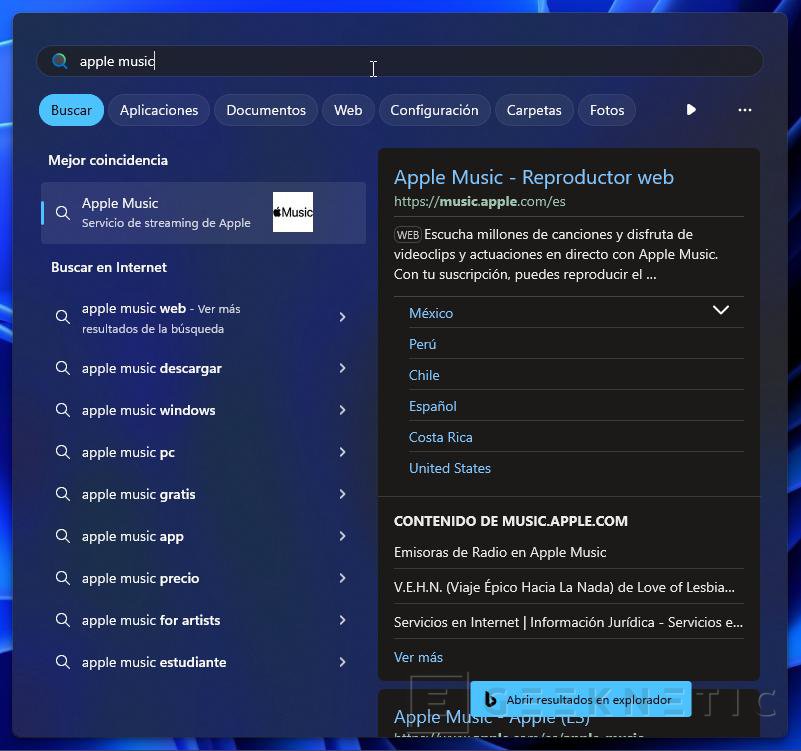The image size is (801, 751).
Task: Expand arrow for apple music precio suggestion
Action: click(x=342, y=578)
